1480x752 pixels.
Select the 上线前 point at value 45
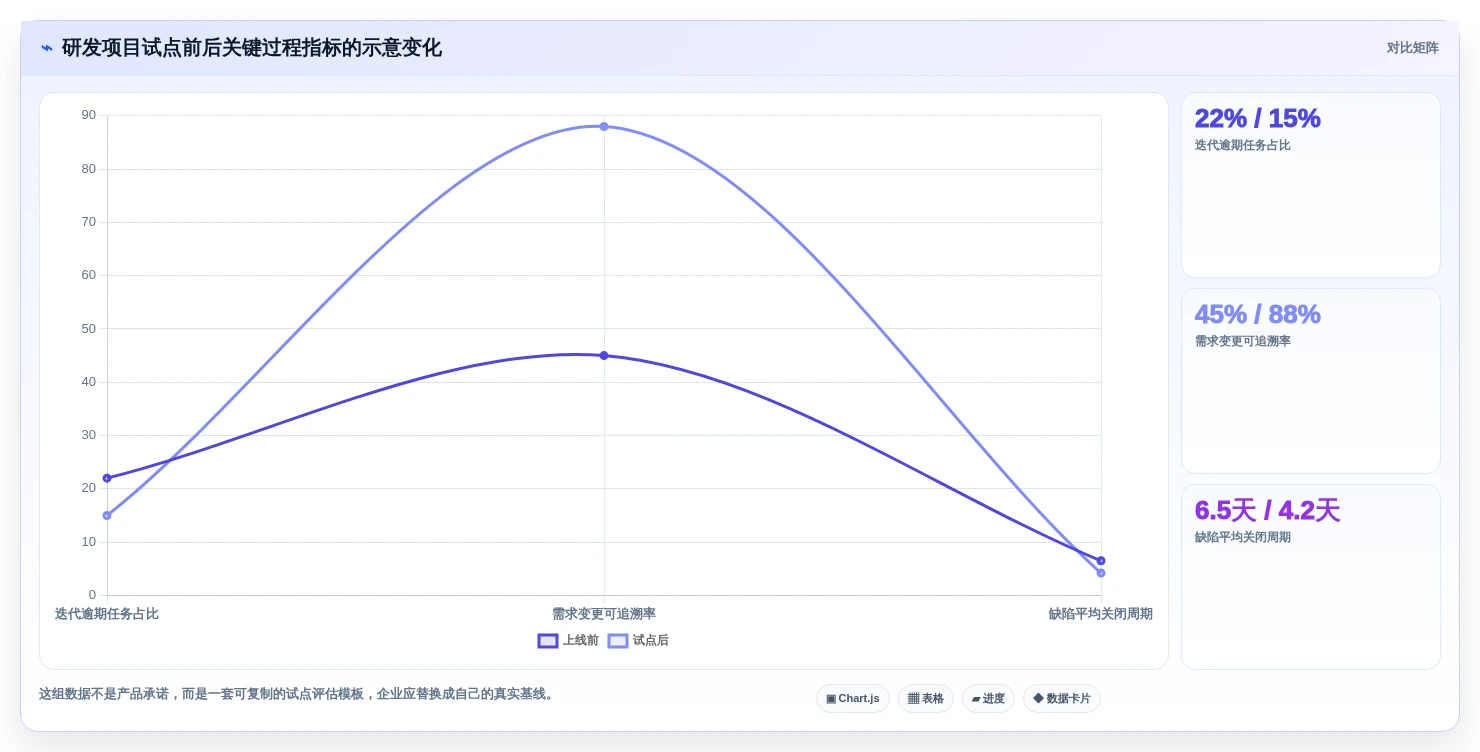click(x=604, y=355)
